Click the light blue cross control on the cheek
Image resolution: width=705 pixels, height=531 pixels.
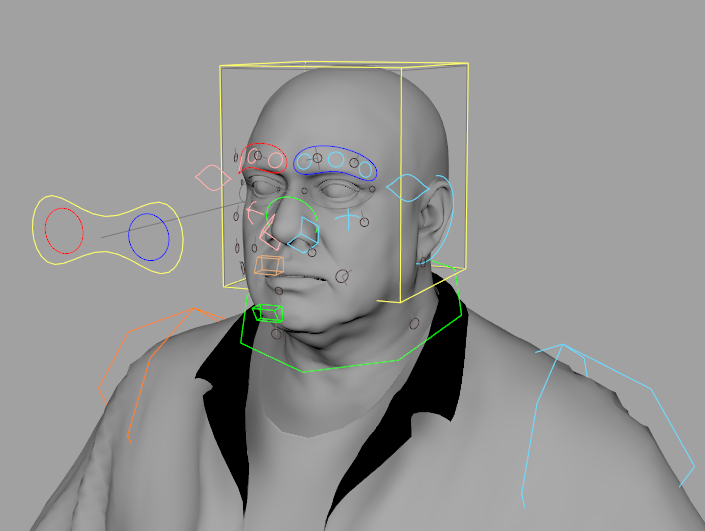pyautogui.click(x=346, y=217)
